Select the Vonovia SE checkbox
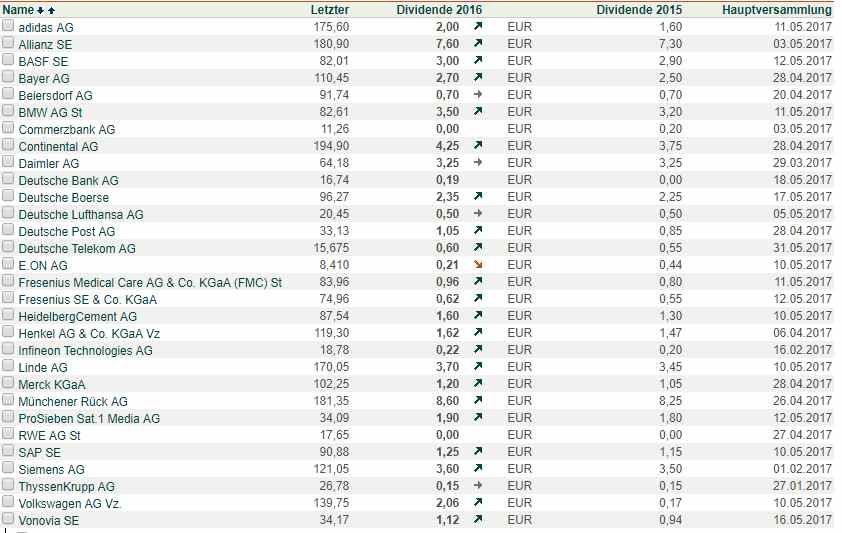 tap(8, 519)
